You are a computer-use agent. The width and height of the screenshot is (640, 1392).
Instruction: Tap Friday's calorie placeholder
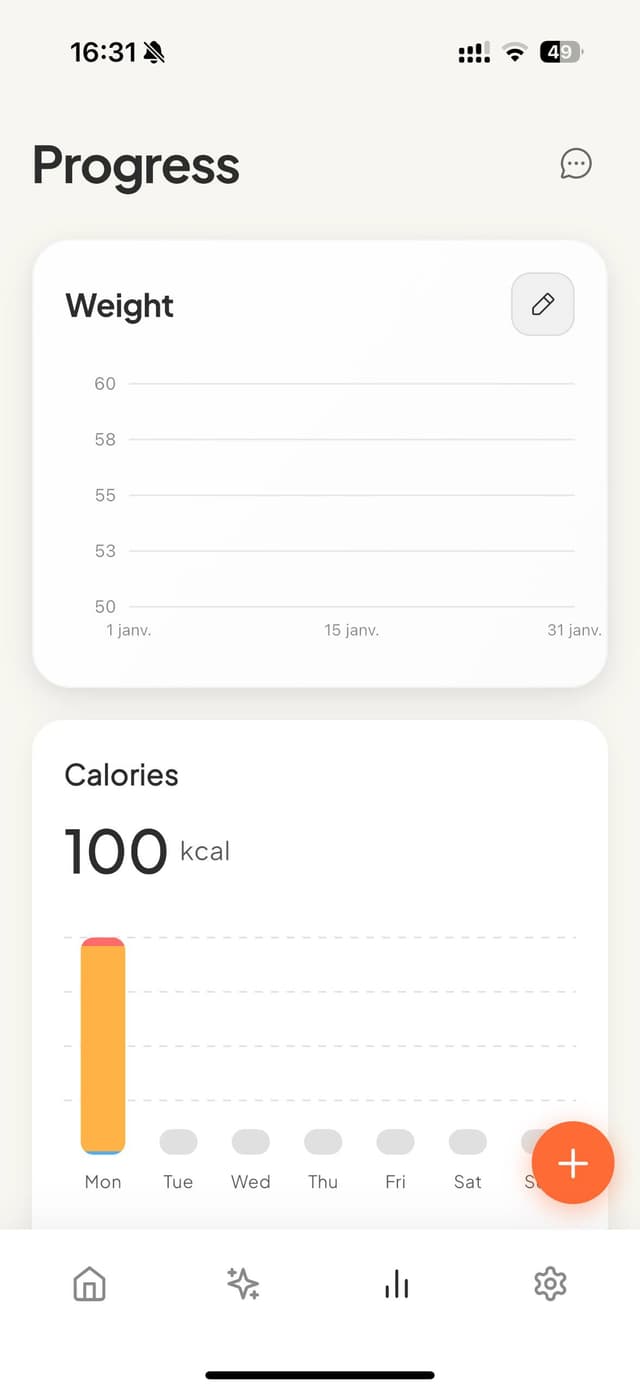tap(394, 1141)
